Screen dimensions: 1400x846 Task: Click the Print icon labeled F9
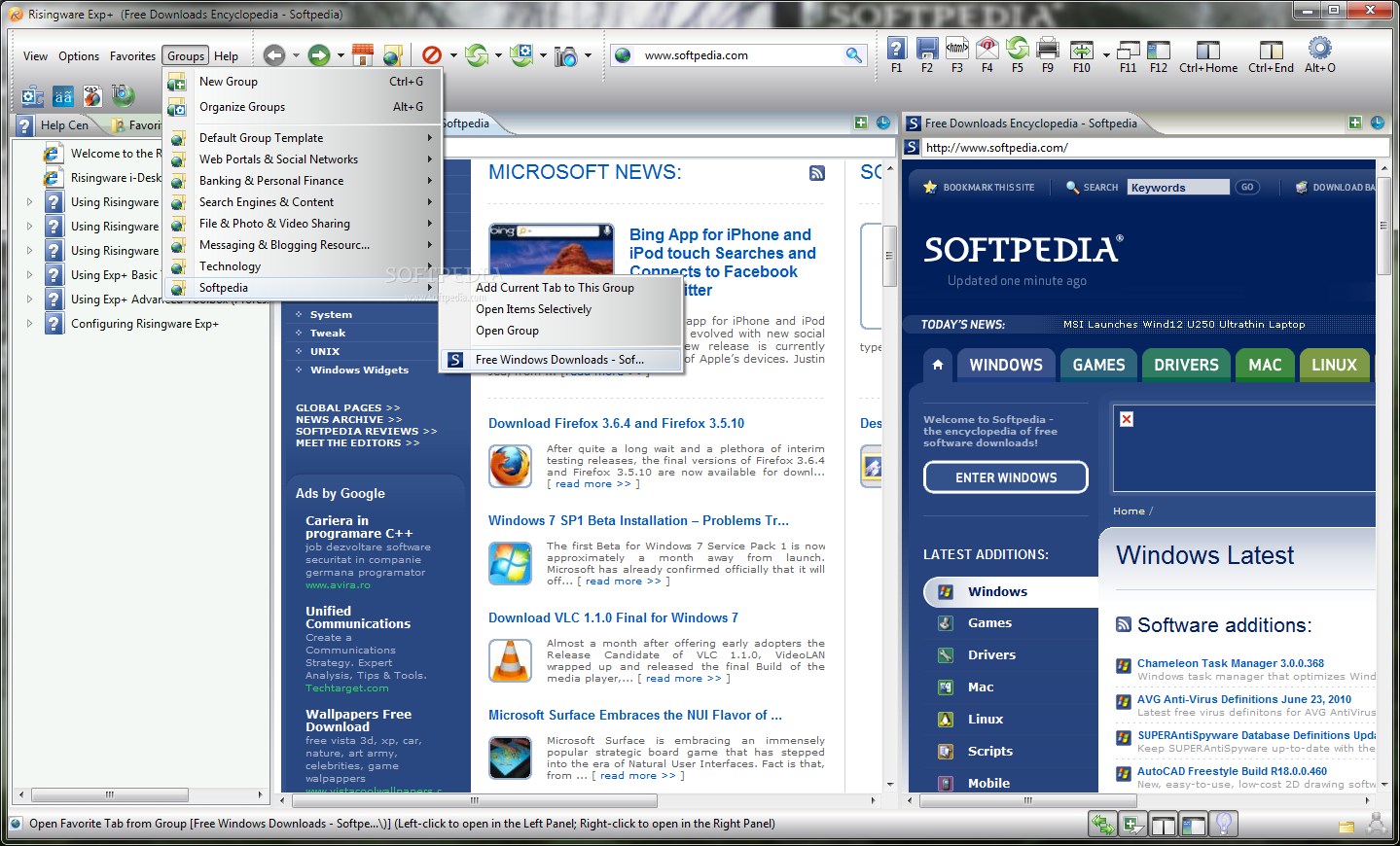pos(1048,48)
